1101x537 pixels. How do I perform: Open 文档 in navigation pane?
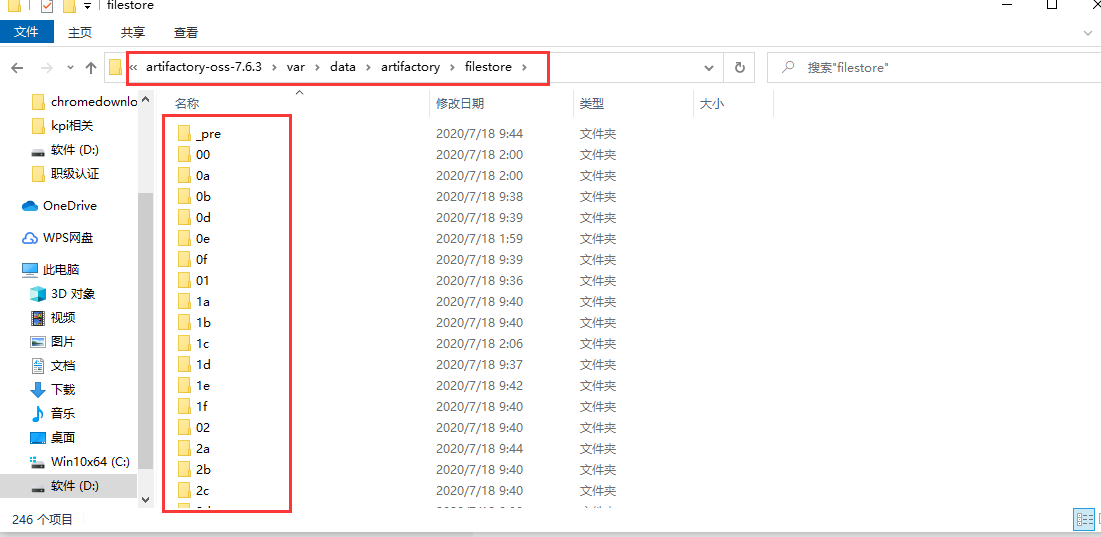click(x=53, y=366)
